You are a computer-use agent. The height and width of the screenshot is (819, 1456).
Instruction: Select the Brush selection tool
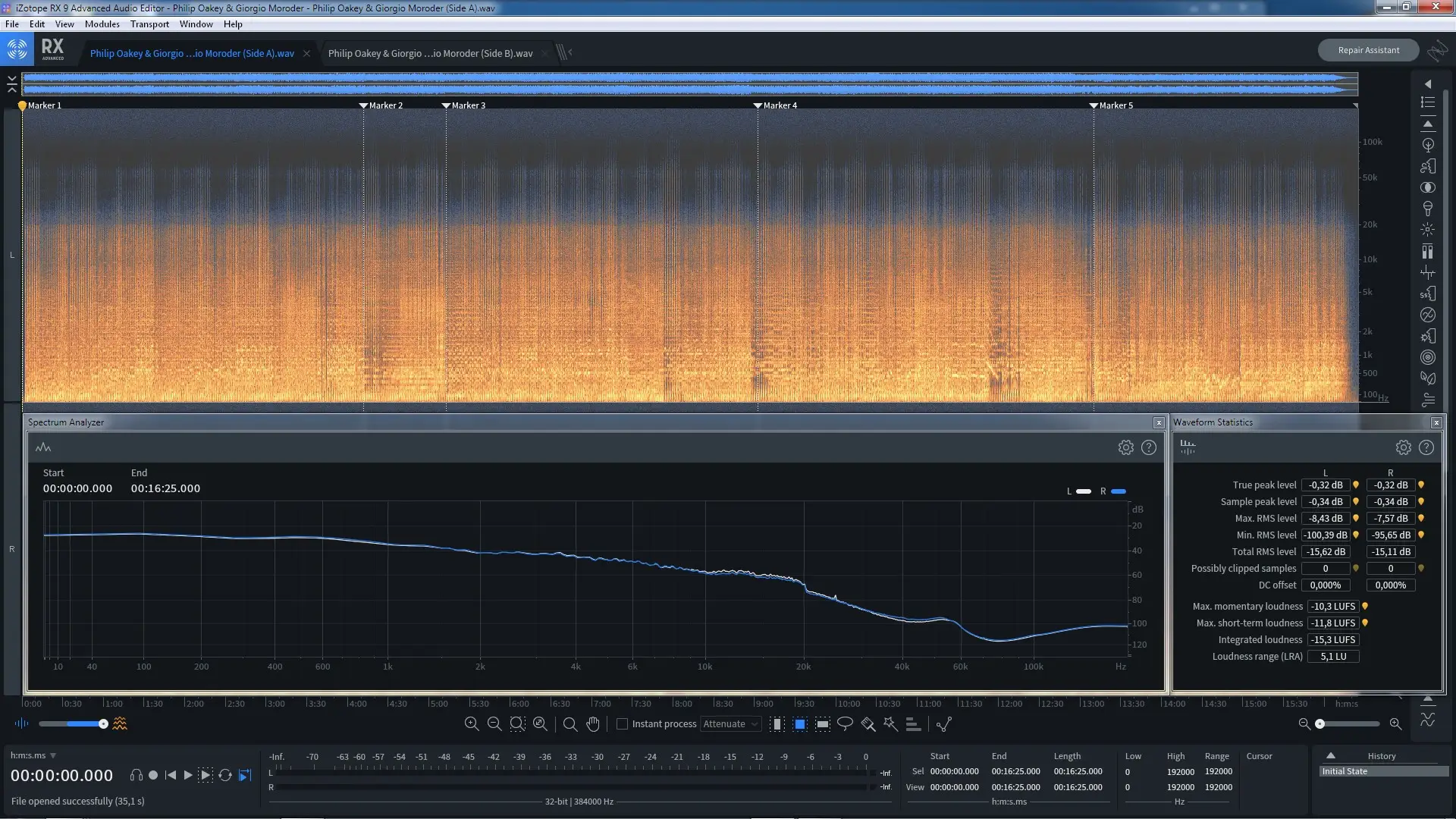[x=868, y=724]
